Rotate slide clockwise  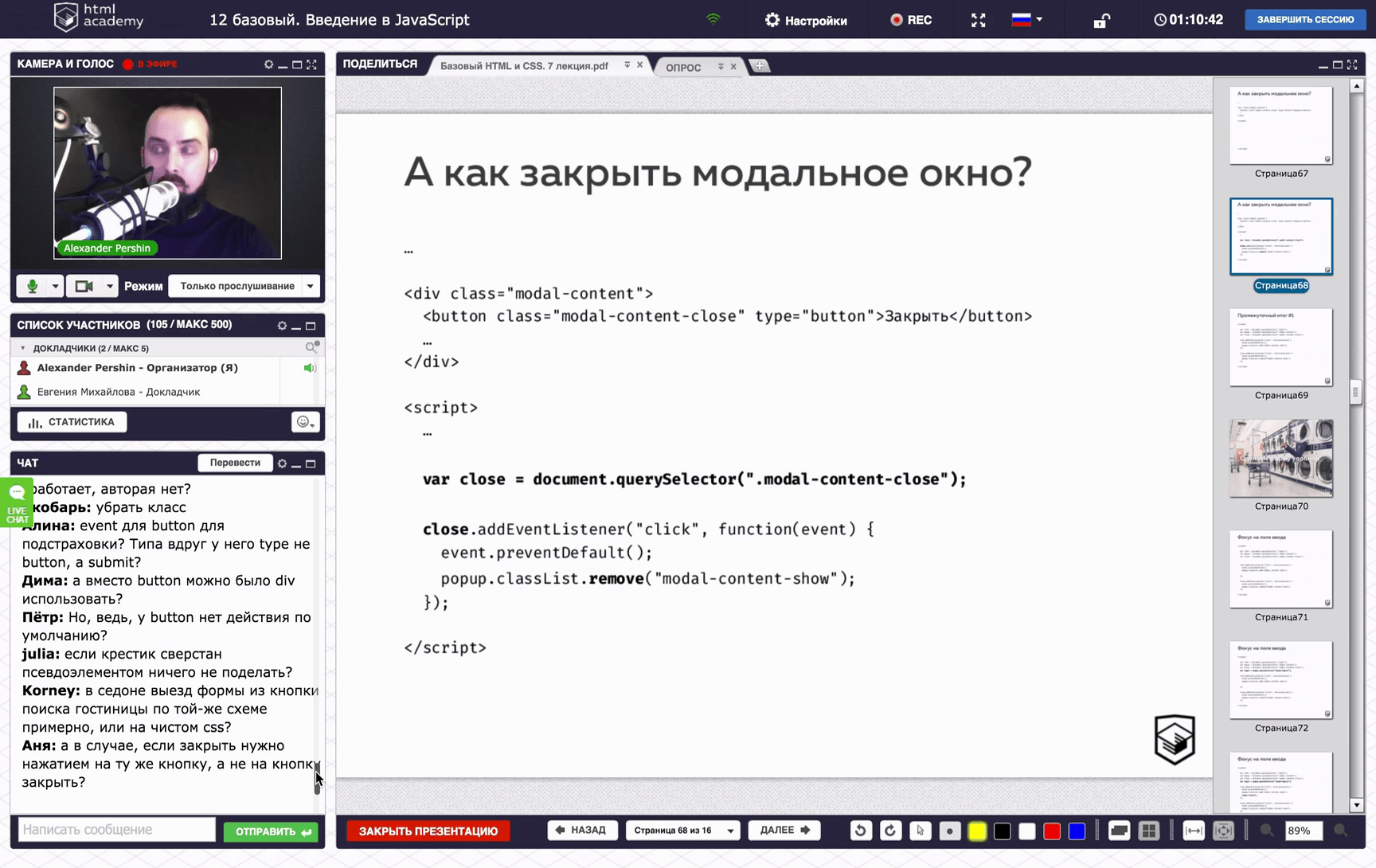[x=890, y=831]
